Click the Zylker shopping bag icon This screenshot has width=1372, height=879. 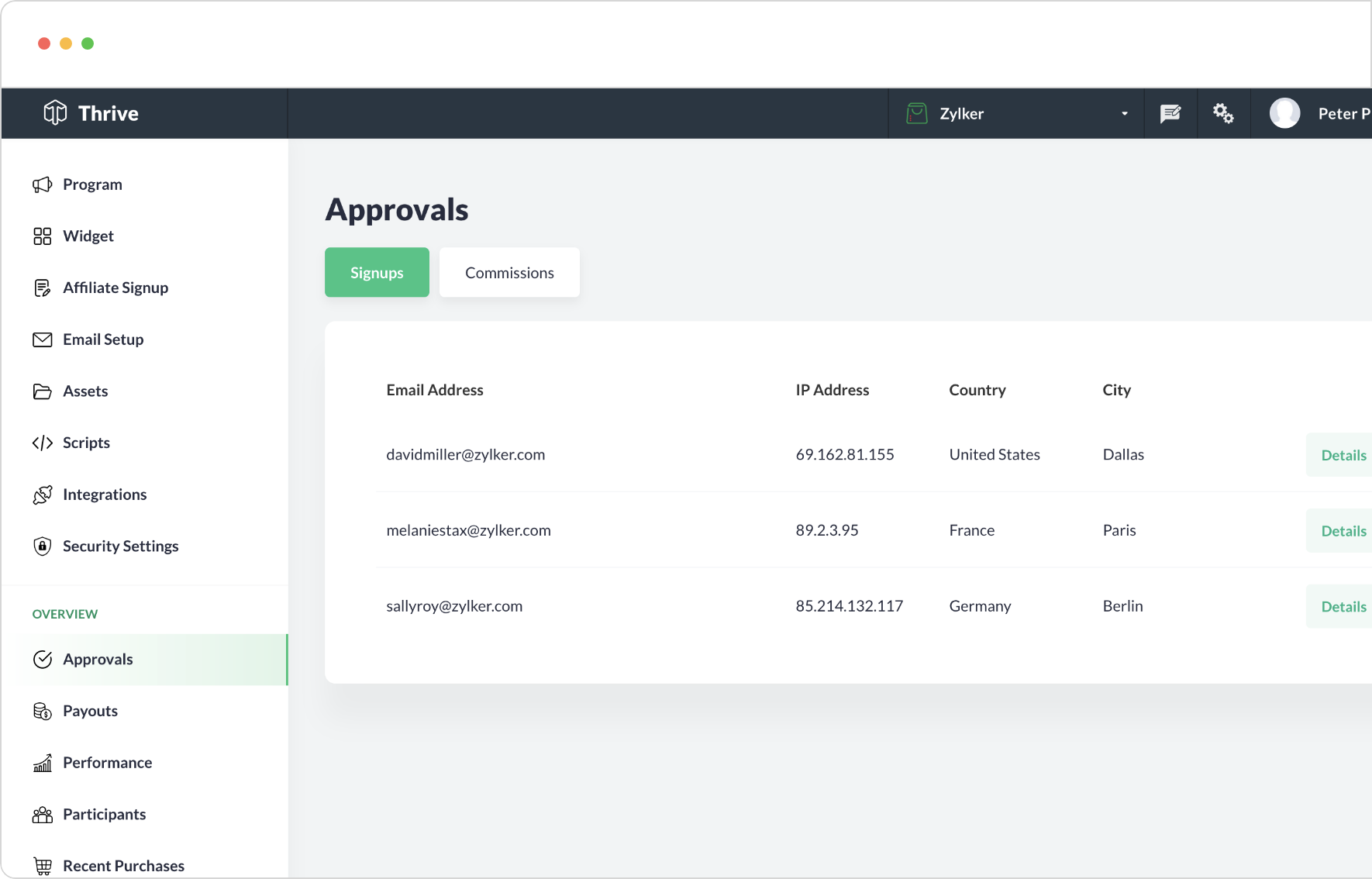click(917, 113)
